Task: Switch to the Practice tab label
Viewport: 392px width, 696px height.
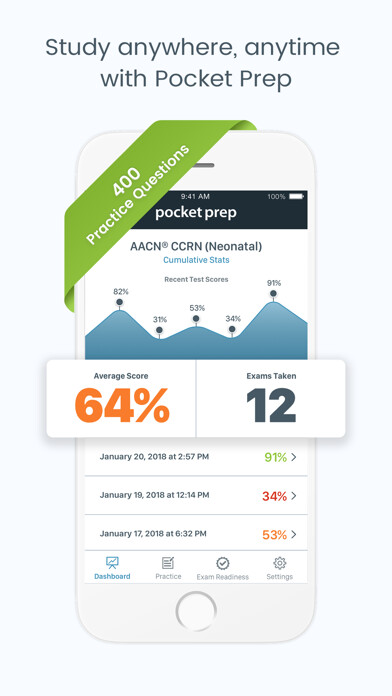Action: 168,576
